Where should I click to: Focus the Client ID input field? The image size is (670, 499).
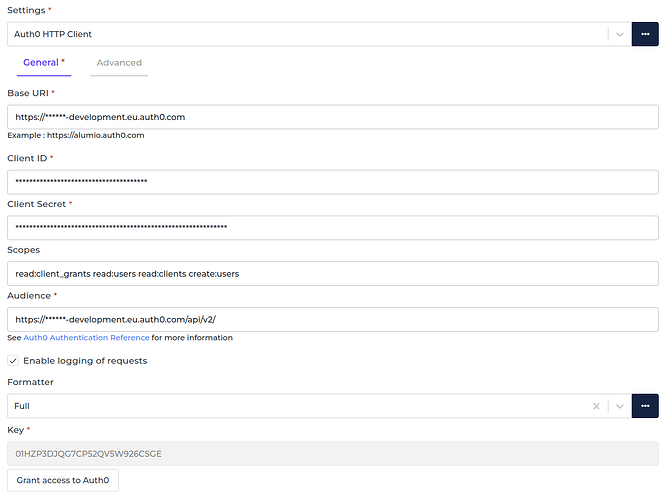pyautogui.click(x=333, y=182)
